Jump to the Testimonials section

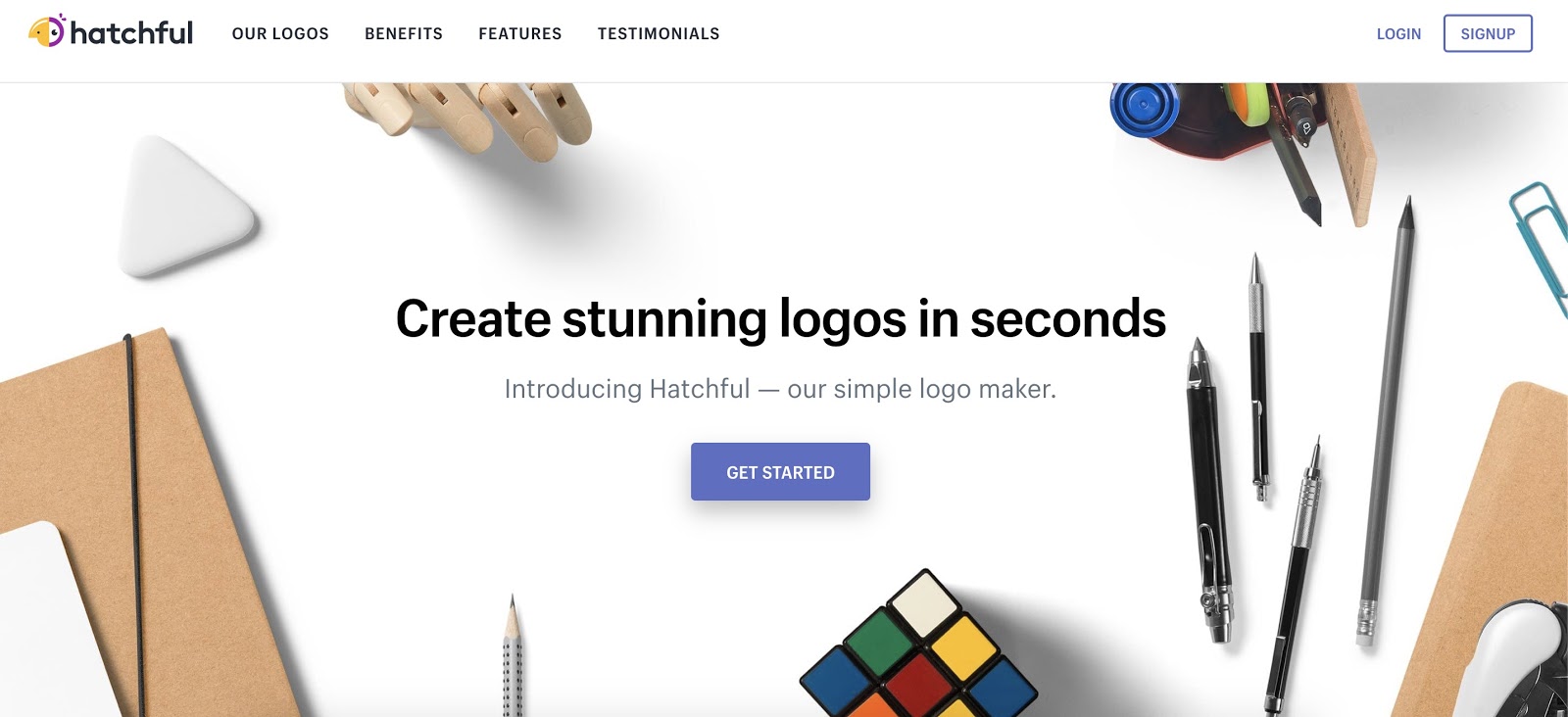pos(659,33)
